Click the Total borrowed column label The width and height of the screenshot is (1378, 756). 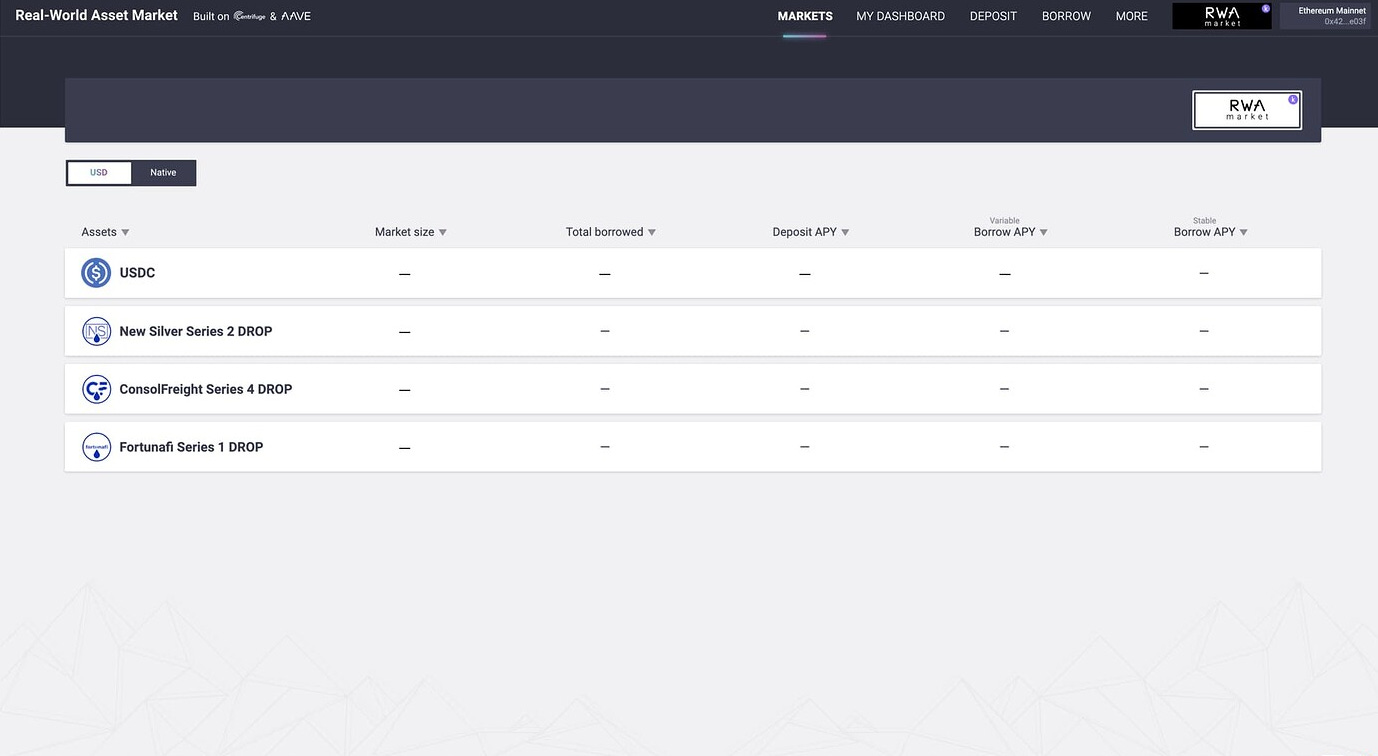[x=604, y=232]
